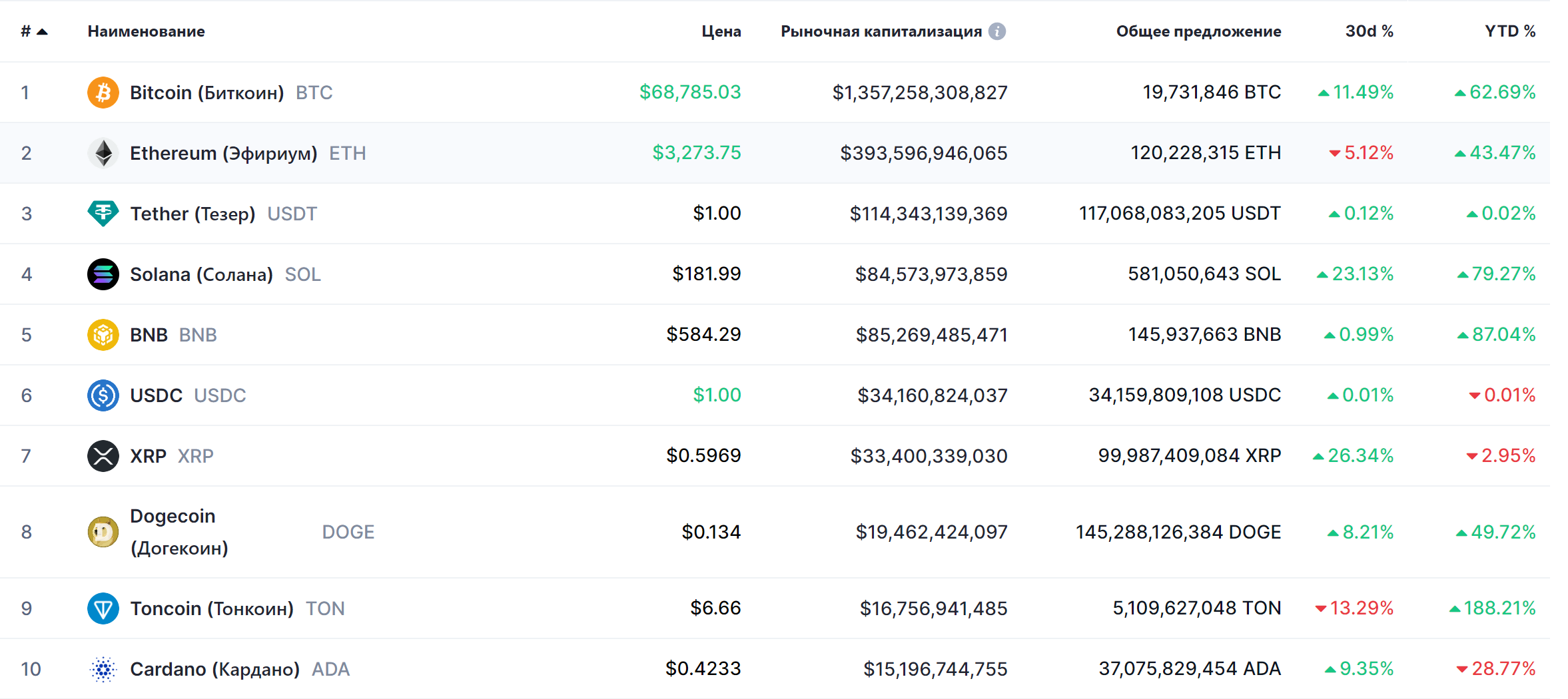Click the Toncoin logo icon

103,608
